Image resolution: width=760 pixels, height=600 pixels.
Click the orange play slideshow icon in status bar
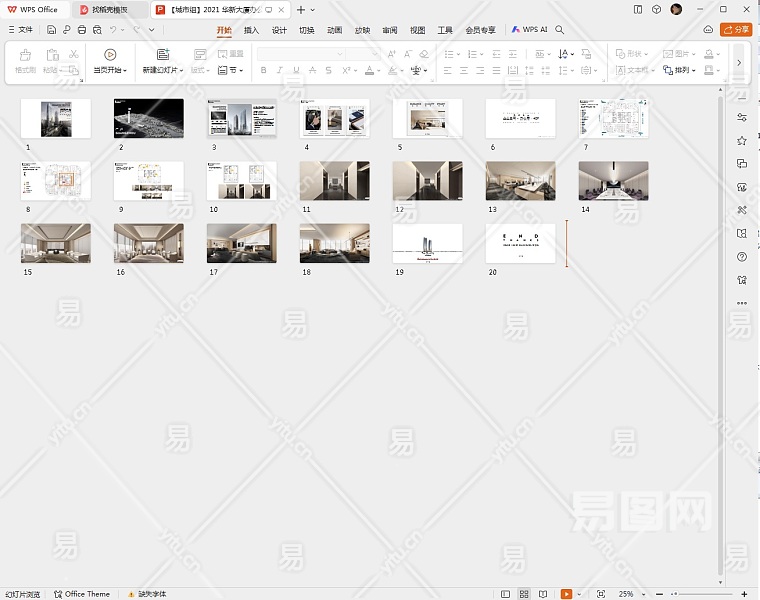click(566, 594)
